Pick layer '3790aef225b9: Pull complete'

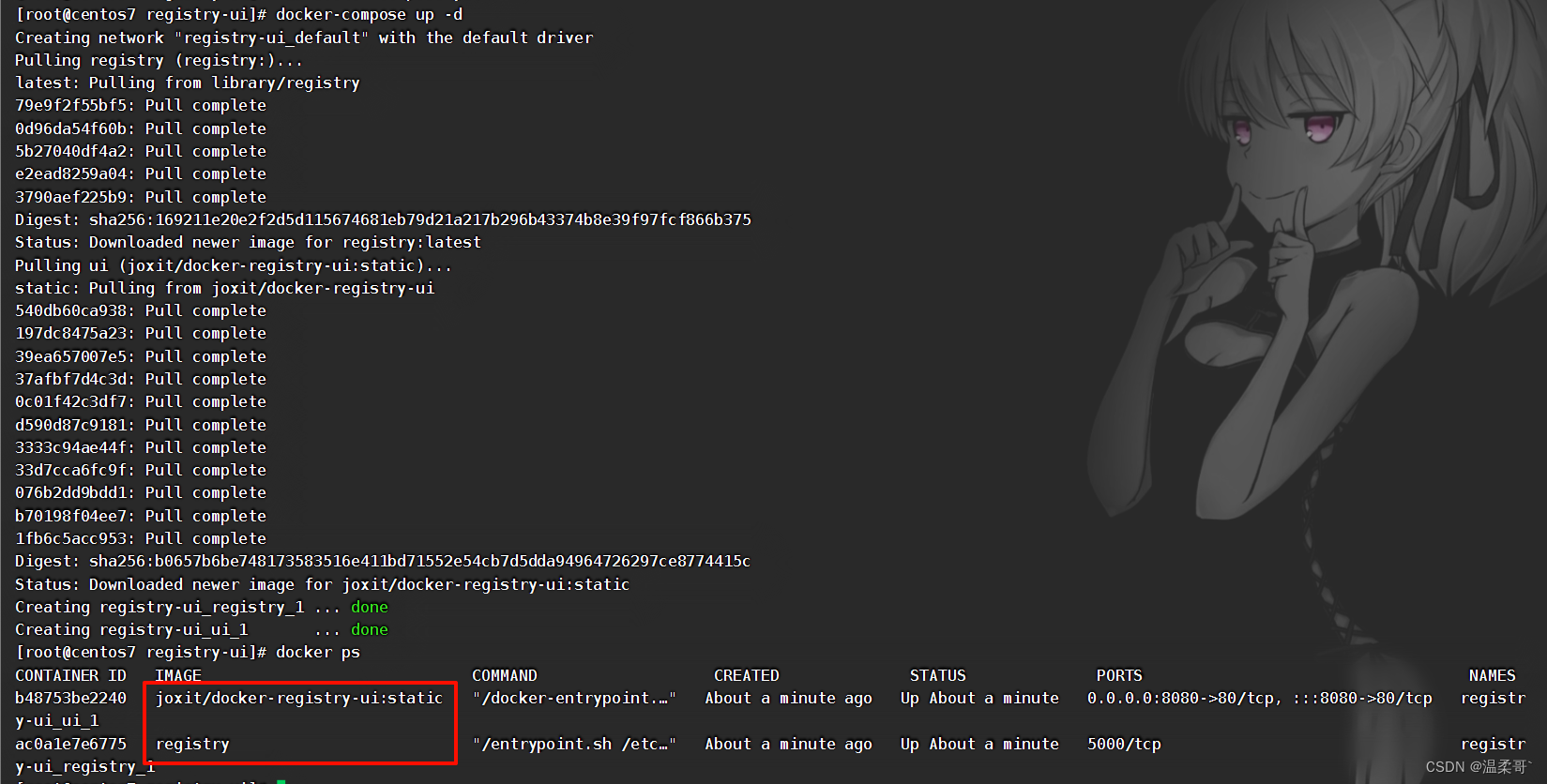click(141, 197)
